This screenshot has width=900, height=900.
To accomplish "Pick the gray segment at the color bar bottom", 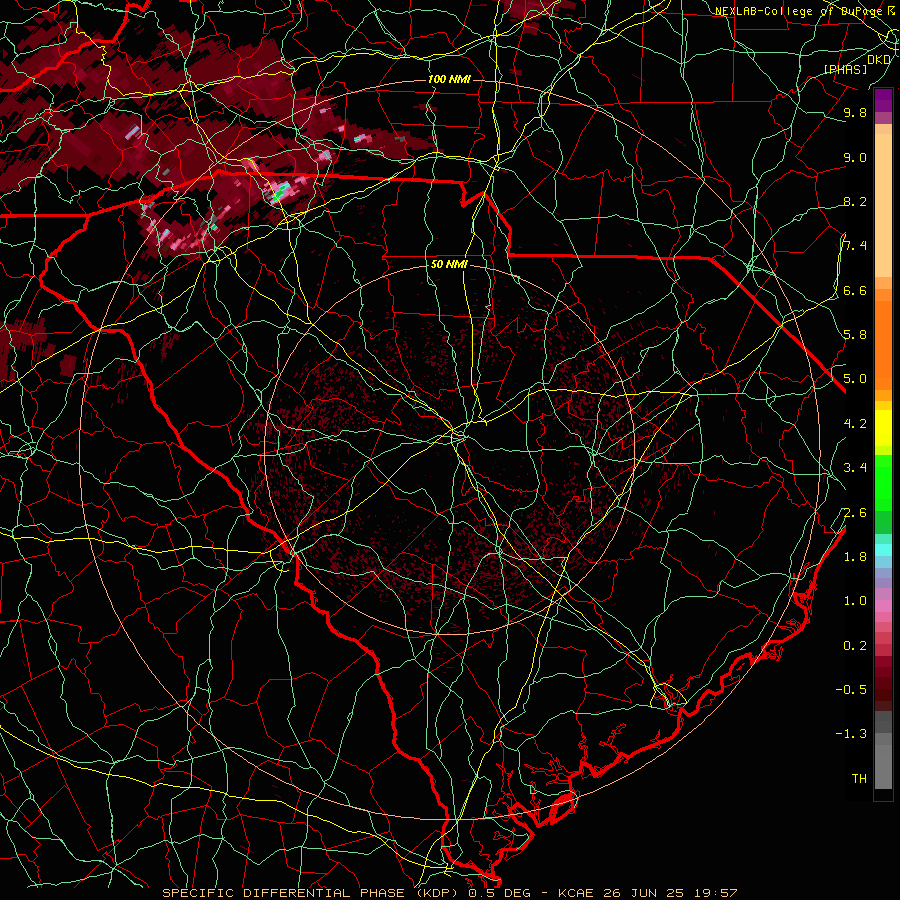I will pos(883,750).
